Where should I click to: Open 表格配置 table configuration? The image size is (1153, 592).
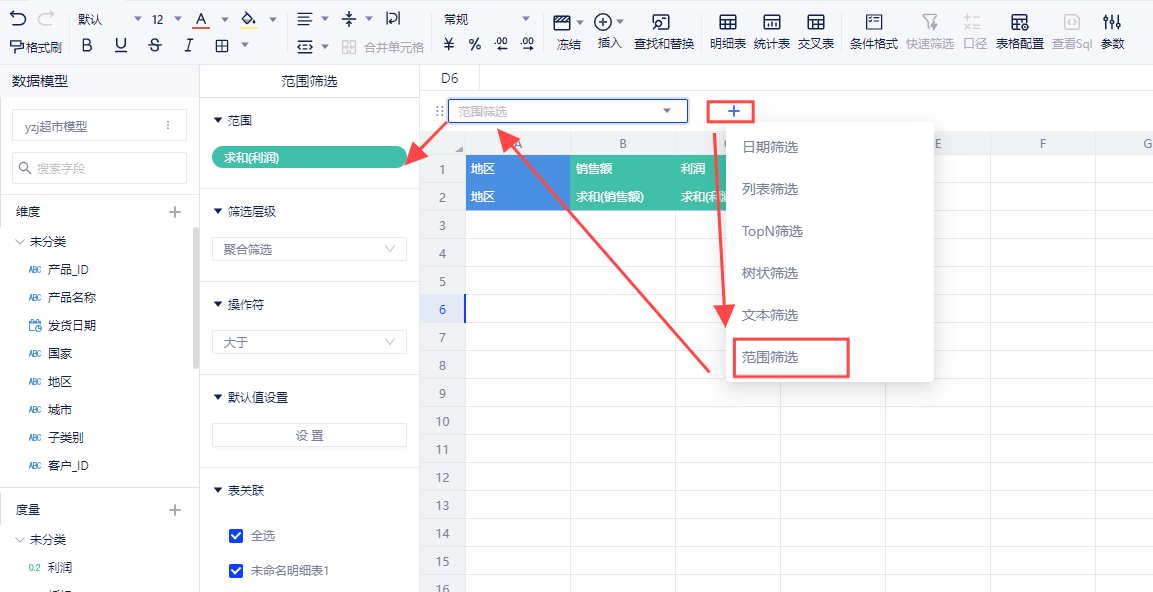tap(1019, 32)
